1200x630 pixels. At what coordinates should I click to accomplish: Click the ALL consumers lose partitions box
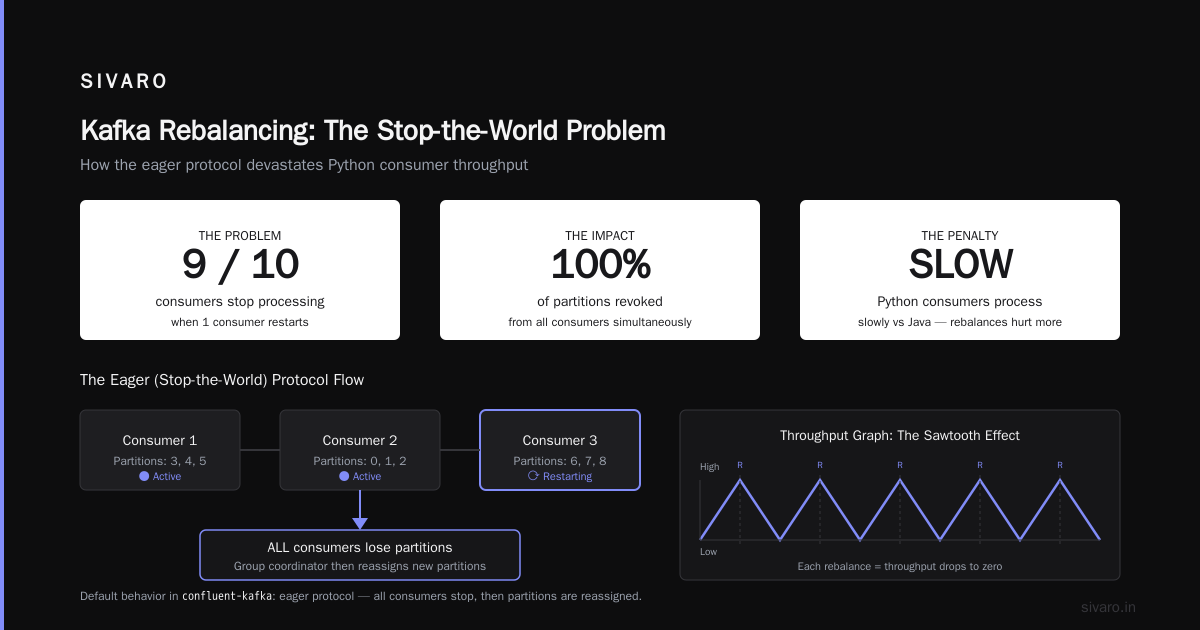point(360,555)
